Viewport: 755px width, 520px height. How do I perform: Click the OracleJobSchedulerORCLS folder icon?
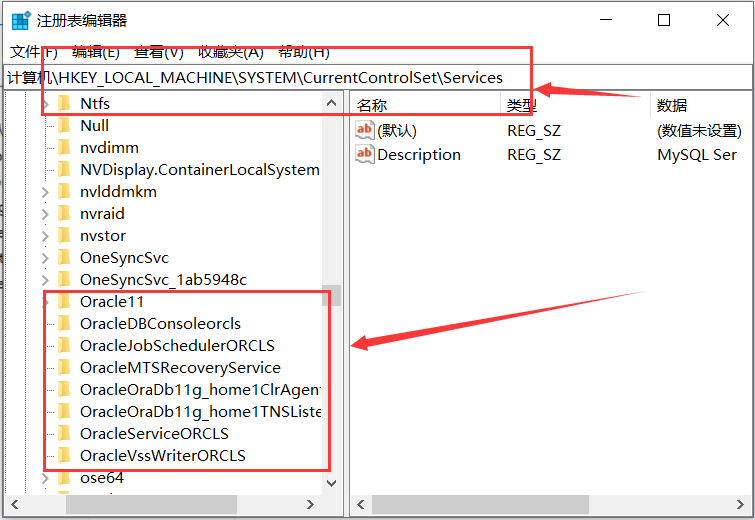tap(64, 345)
